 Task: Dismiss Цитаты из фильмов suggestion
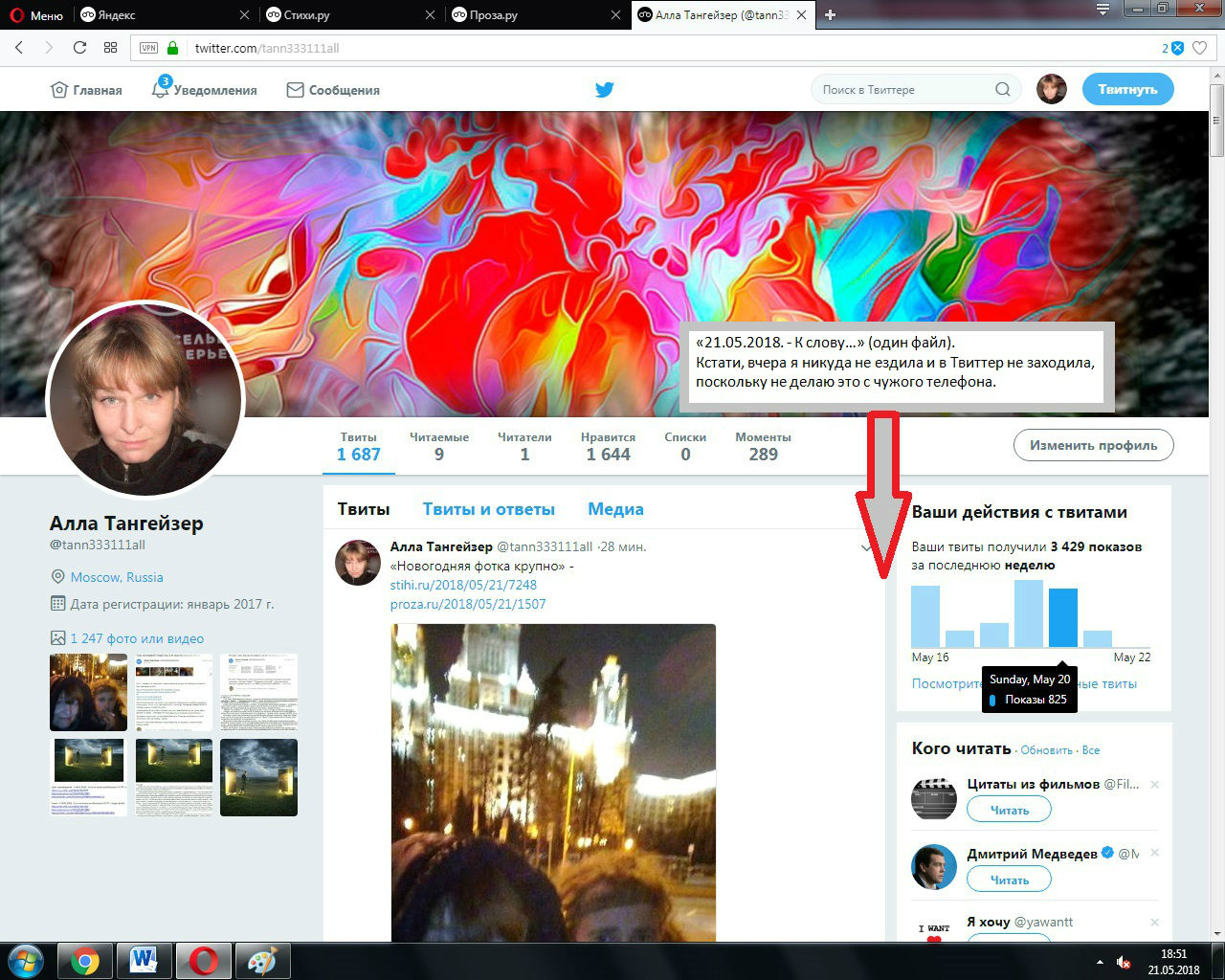click(1154, 785)
